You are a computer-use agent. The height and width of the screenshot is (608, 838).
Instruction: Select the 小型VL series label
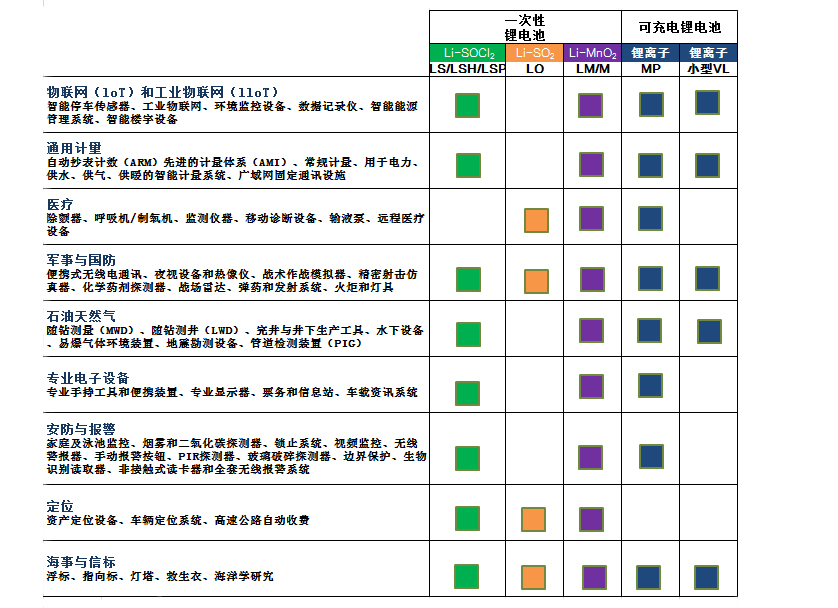(708, 69)
